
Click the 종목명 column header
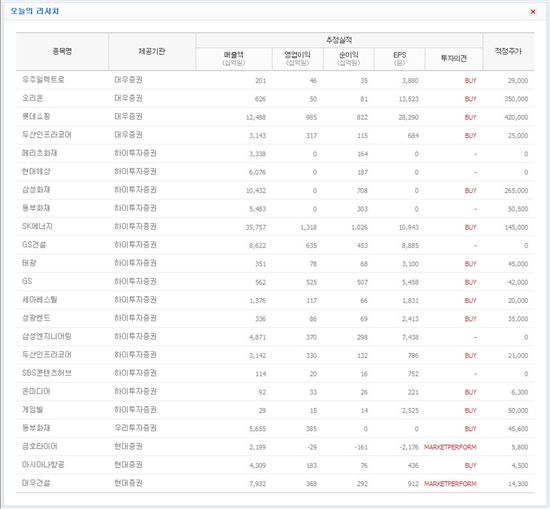click(x=62, y=52)
